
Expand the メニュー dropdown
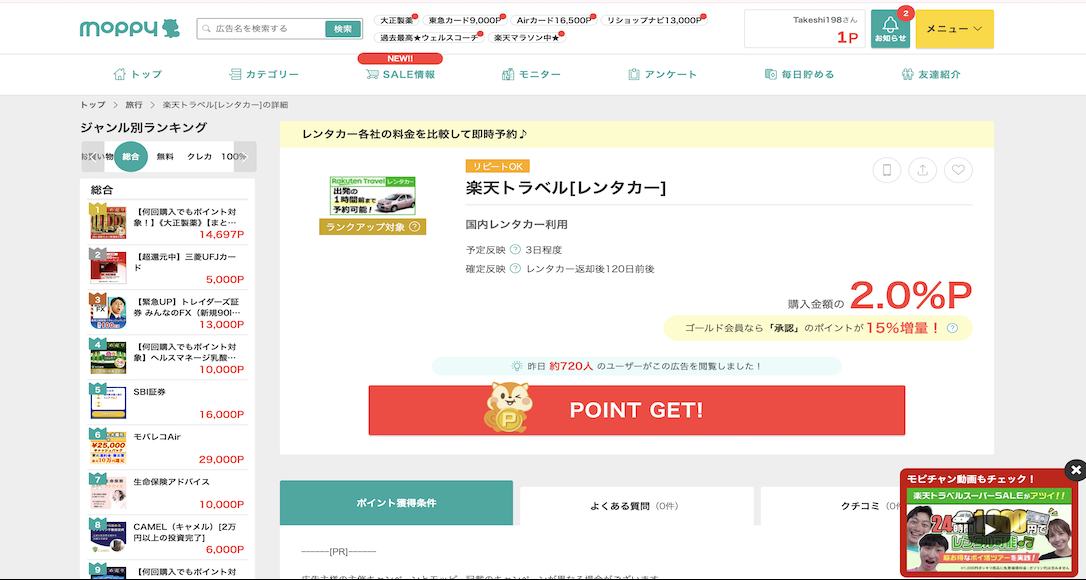[x=954, y=29]
